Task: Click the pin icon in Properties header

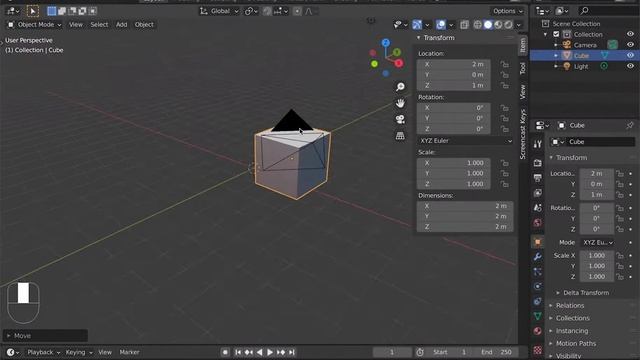Action: 630,125
